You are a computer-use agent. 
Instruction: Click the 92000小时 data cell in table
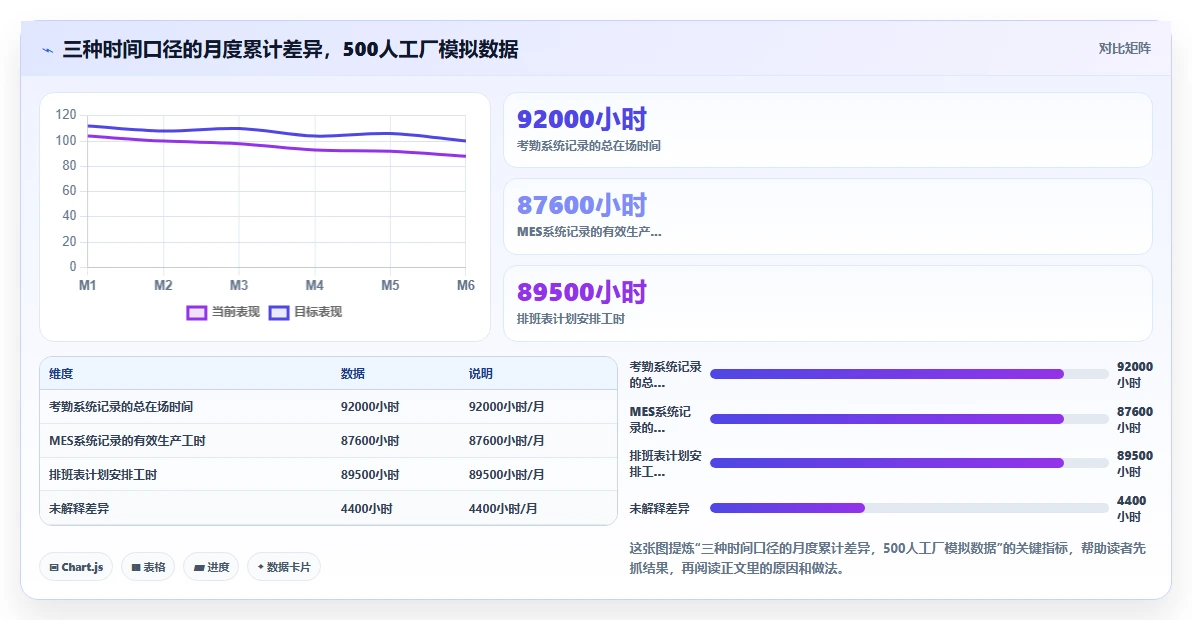[x=370, y=406]
